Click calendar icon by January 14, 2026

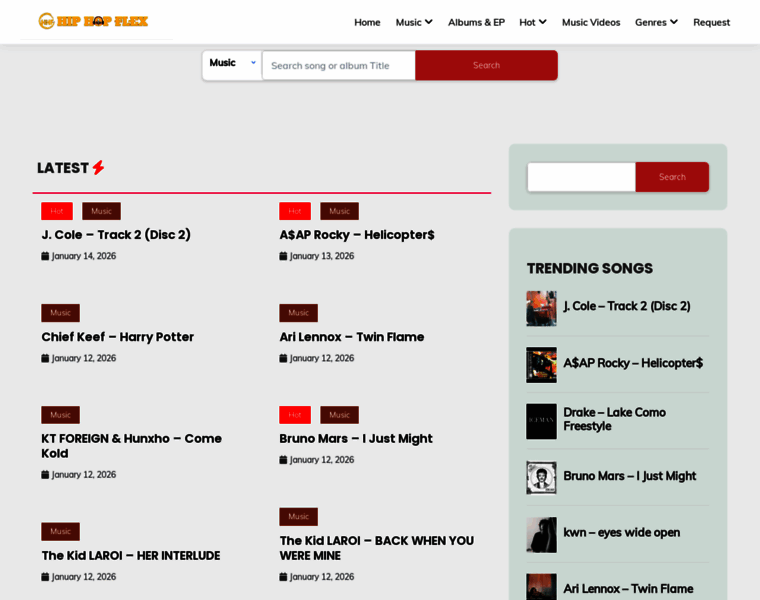coord(45,256)
